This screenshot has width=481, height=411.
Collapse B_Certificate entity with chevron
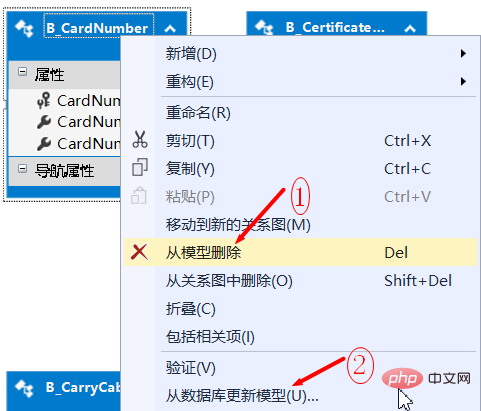click(410, 29)
